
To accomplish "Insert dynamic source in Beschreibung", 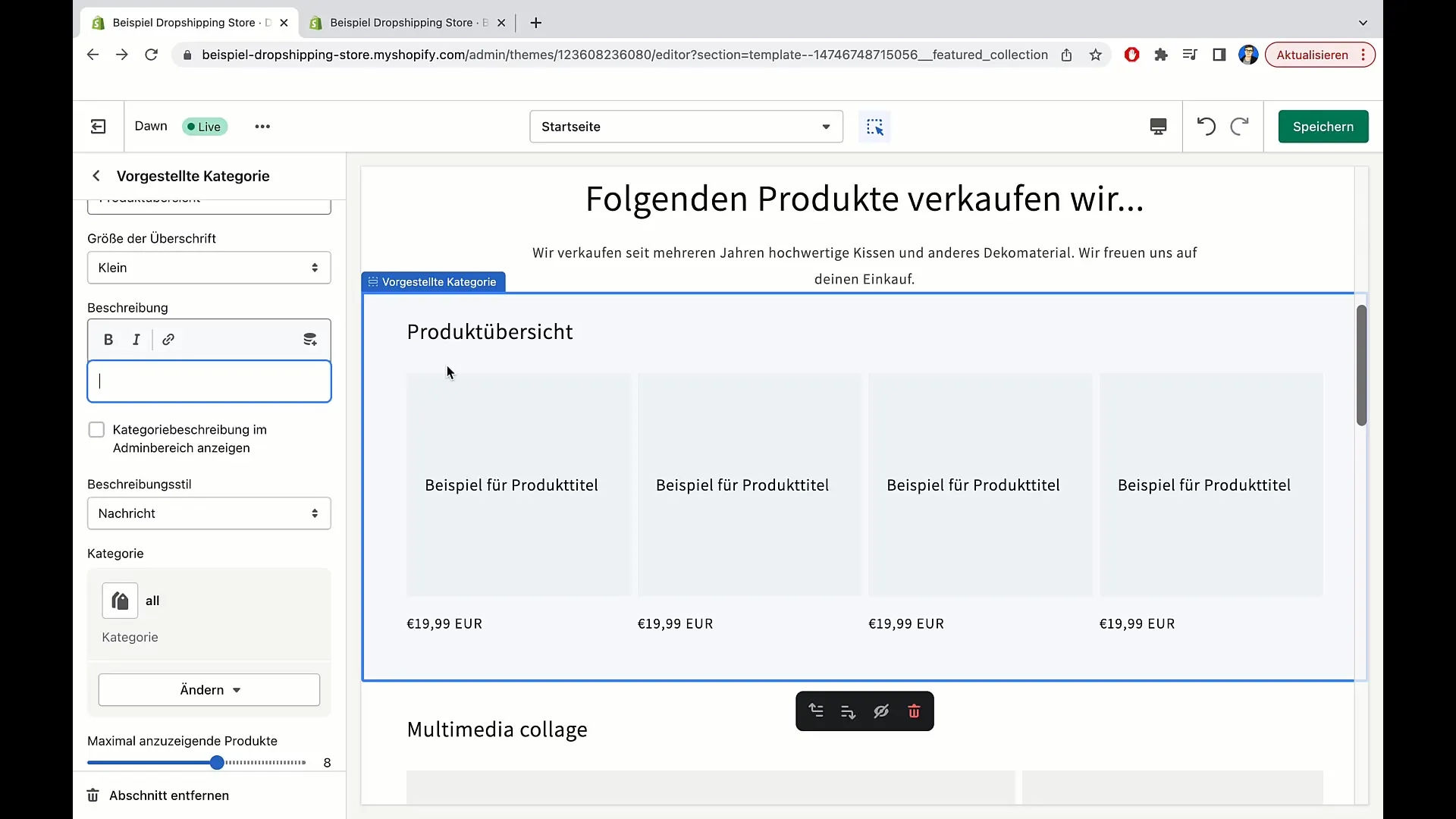I will [x=310, y=340].
